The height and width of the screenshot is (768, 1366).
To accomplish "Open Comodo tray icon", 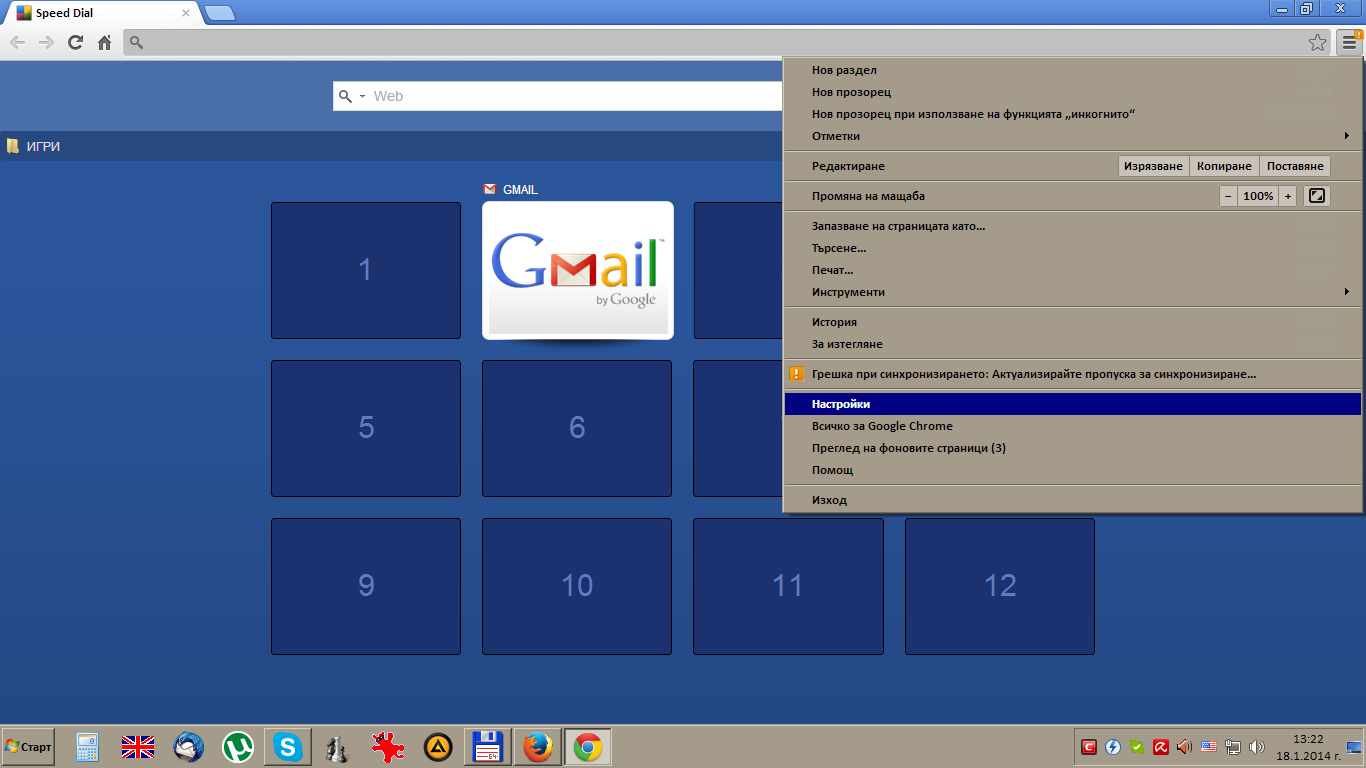I will [1089, 746].
